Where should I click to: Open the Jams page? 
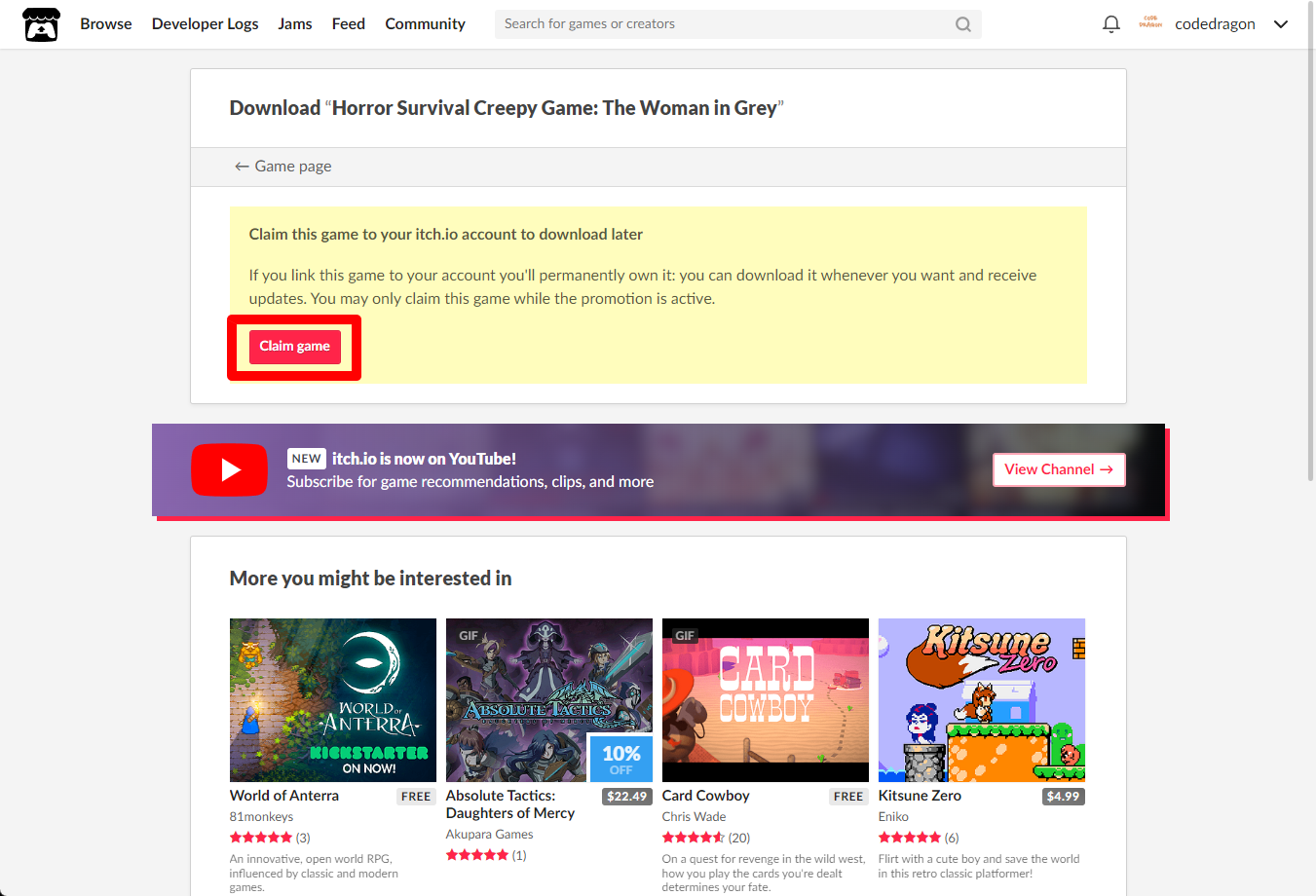coord(295,24)
